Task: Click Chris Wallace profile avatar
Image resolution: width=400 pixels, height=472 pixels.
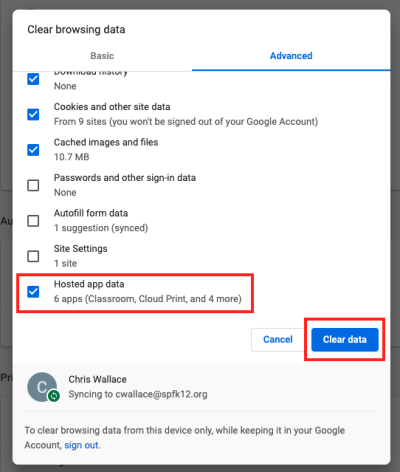Action: tap(42, 387)
